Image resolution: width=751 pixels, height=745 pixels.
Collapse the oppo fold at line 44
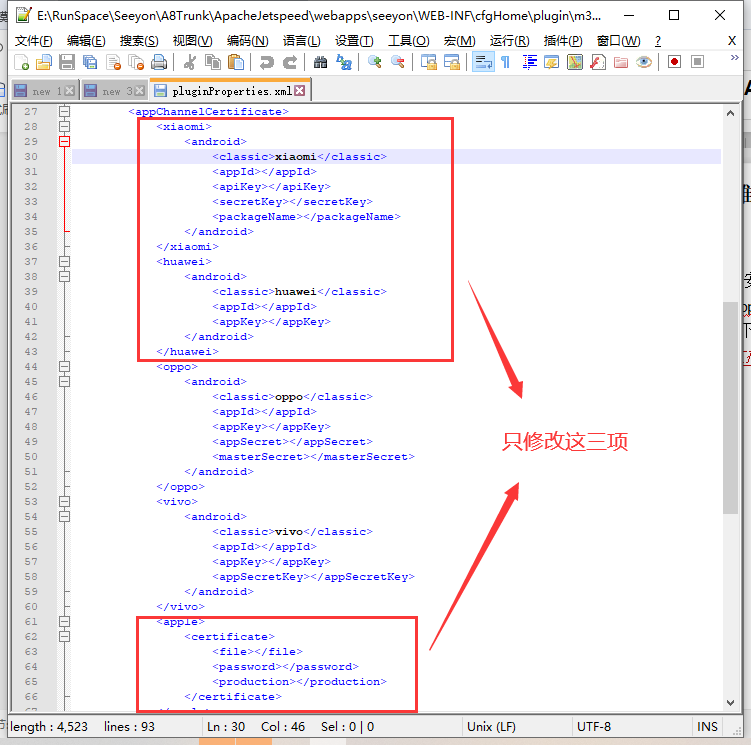click(x=64, y=367)
